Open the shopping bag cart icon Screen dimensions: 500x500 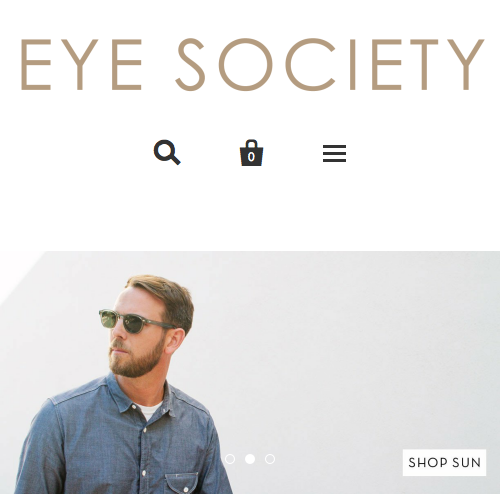pyautogui.click(x=252, y=153)
